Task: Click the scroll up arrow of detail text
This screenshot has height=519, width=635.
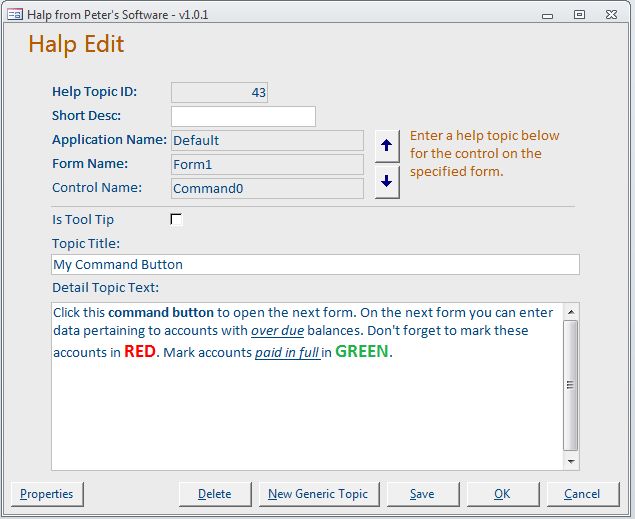Action: tap(571, 312)
